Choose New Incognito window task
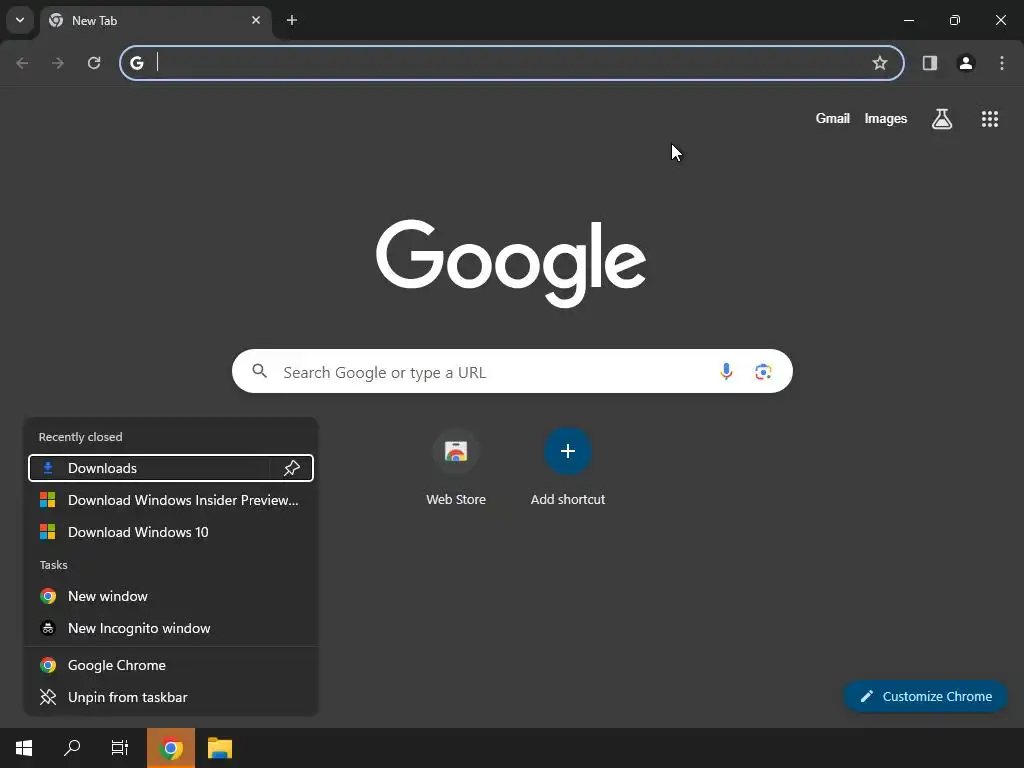 (171, 628)
